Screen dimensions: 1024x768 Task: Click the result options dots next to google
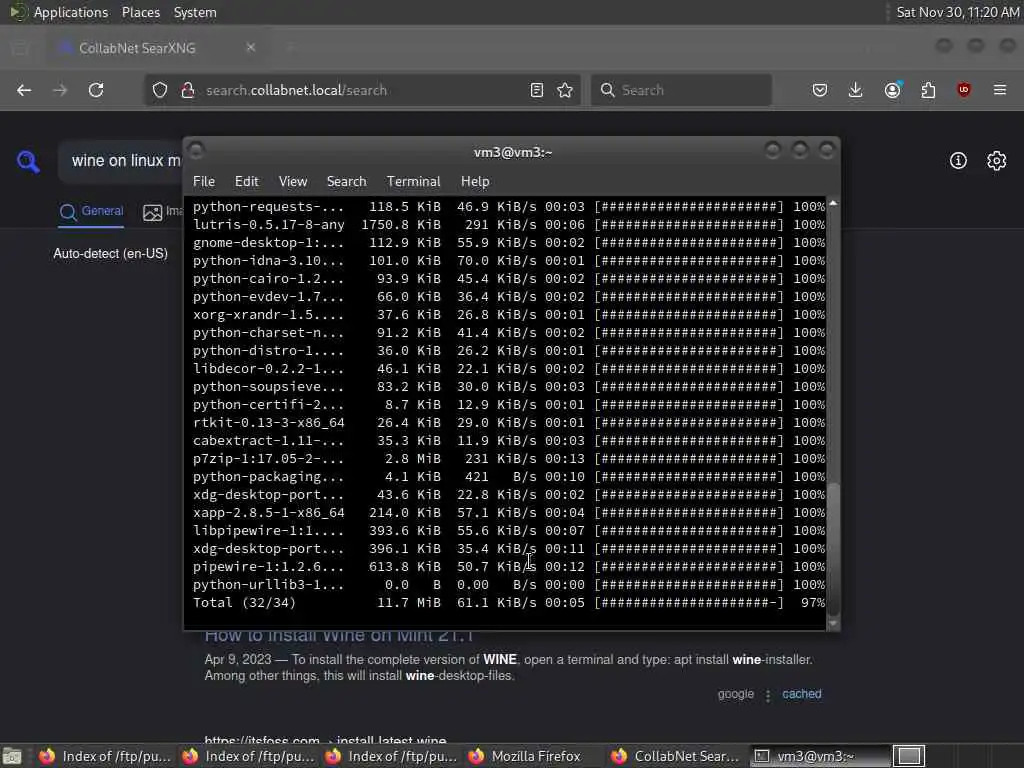click(x=768, y=696)
